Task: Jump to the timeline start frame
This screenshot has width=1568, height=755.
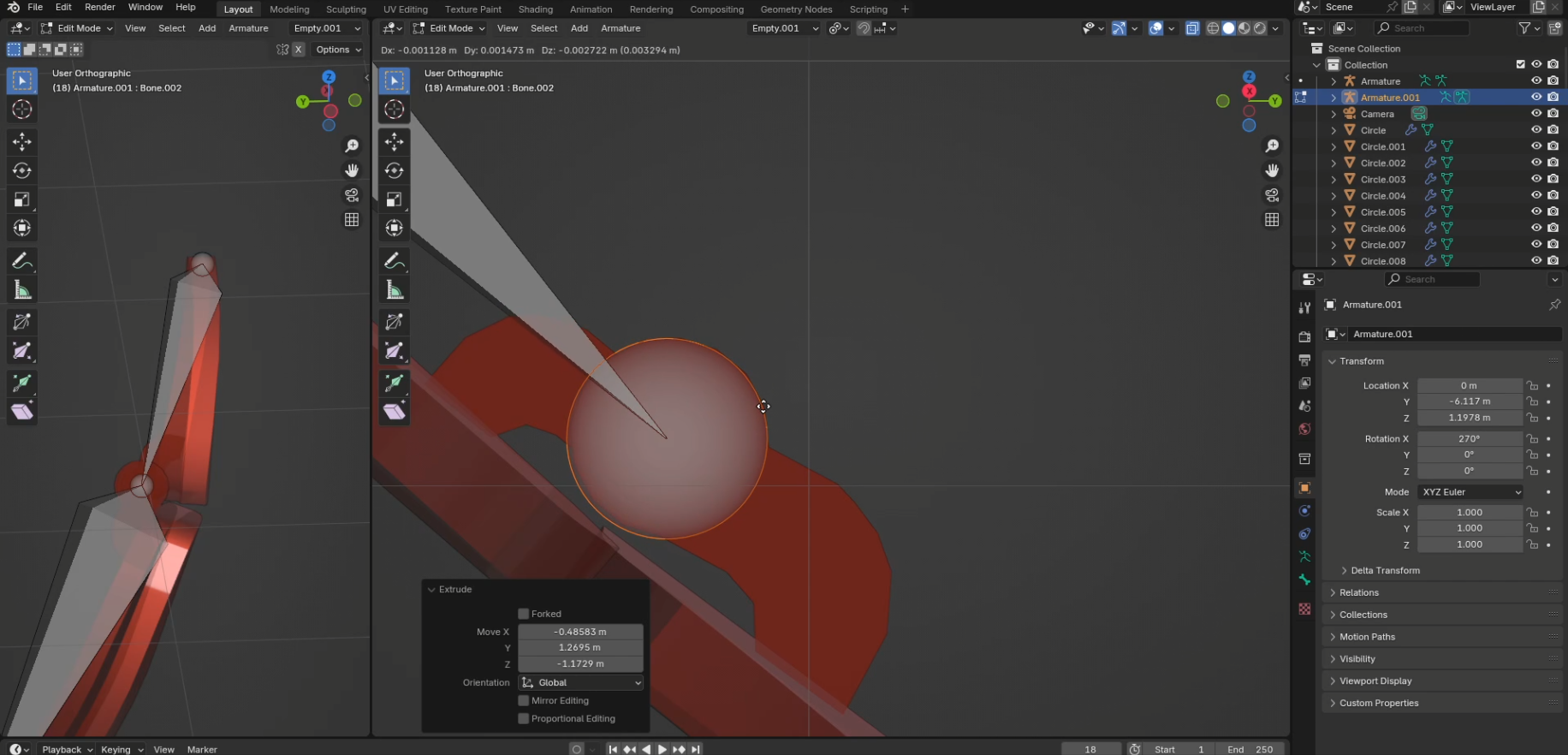Action: click(613, 749)
